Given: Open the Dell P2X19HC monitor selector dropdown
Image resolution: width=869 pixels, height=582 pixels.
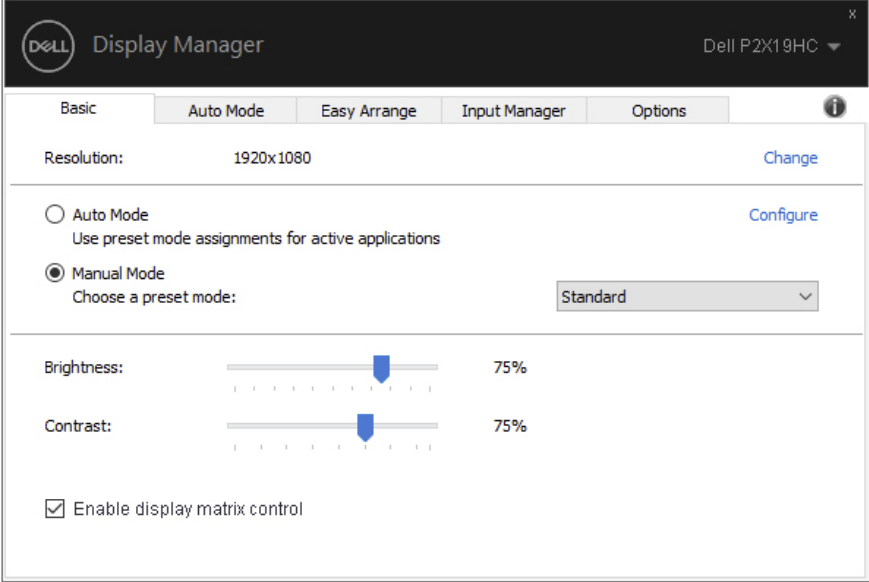Looking at the screenshot, I should [771, 46].
